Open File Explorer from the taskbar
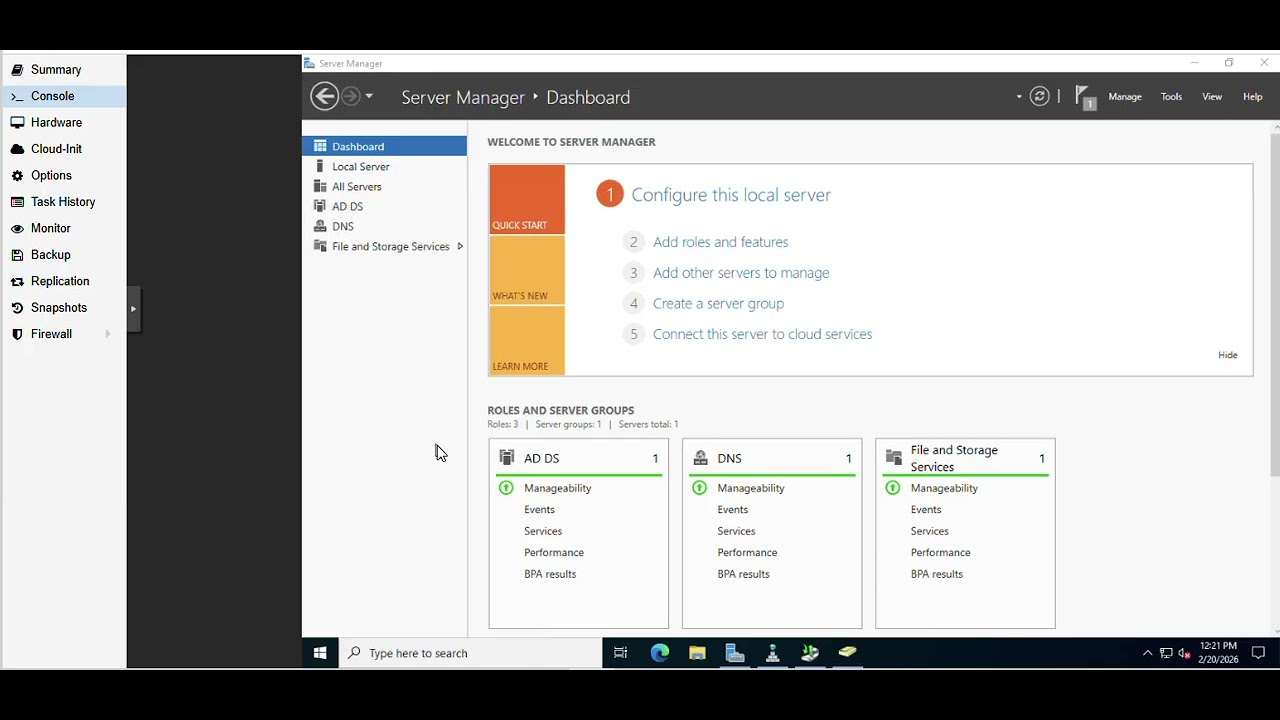The width and height of the screenshot is (1280, 720). coord(697,653)
